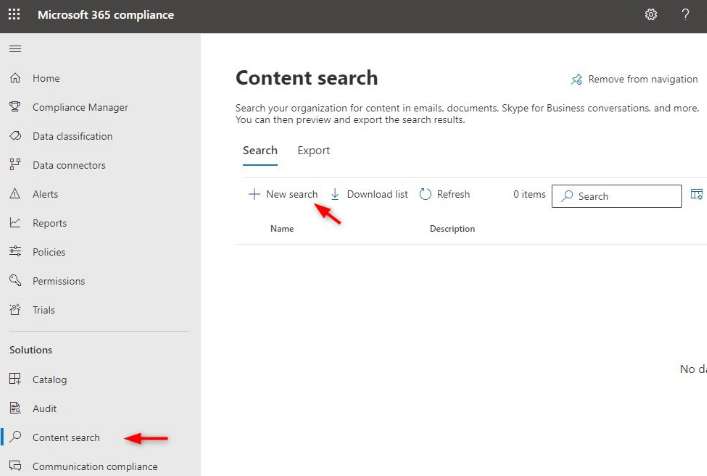Open the Reports page
Image resolution: width=707 pixels, height=476 pixels.
point(50,223)
